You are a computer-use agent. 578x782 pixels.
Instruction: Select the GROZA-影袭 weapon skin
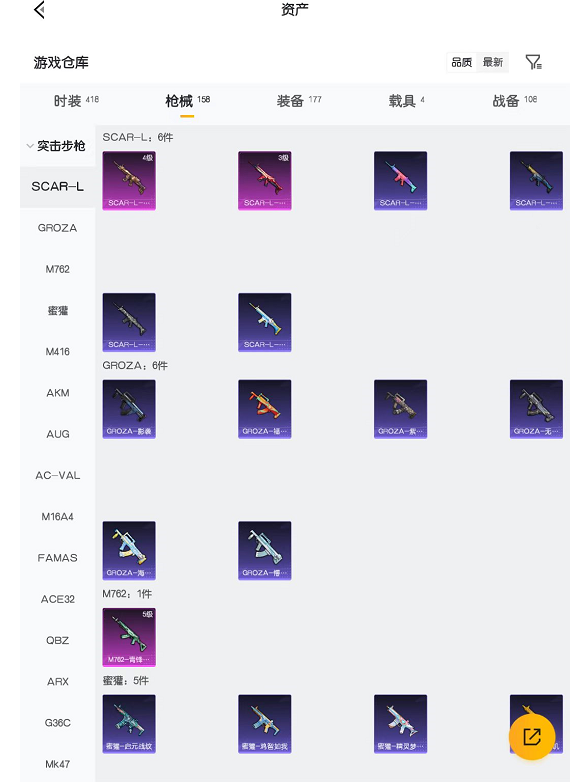[x=129, y=409]
